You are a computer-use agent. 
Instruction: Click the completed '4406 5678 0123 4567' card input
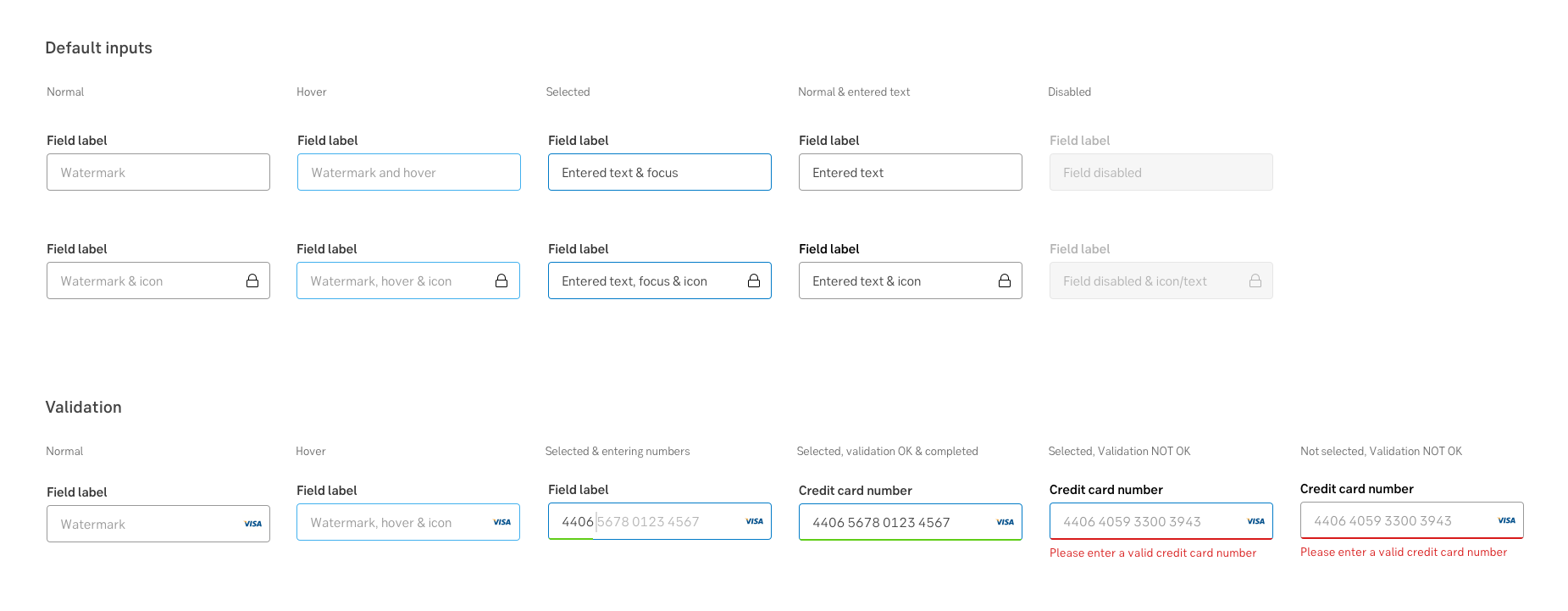(911, 522)
